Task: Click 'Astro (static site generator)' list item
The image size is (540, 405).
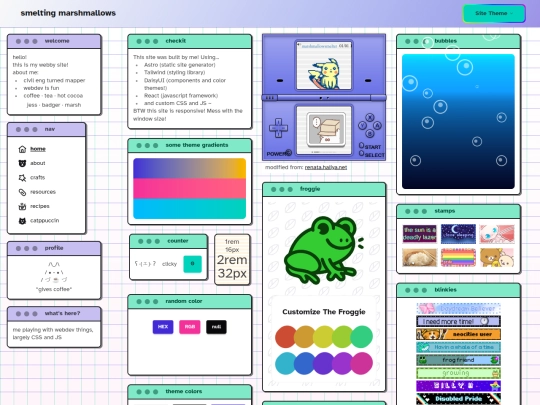Action: point(179,65)
